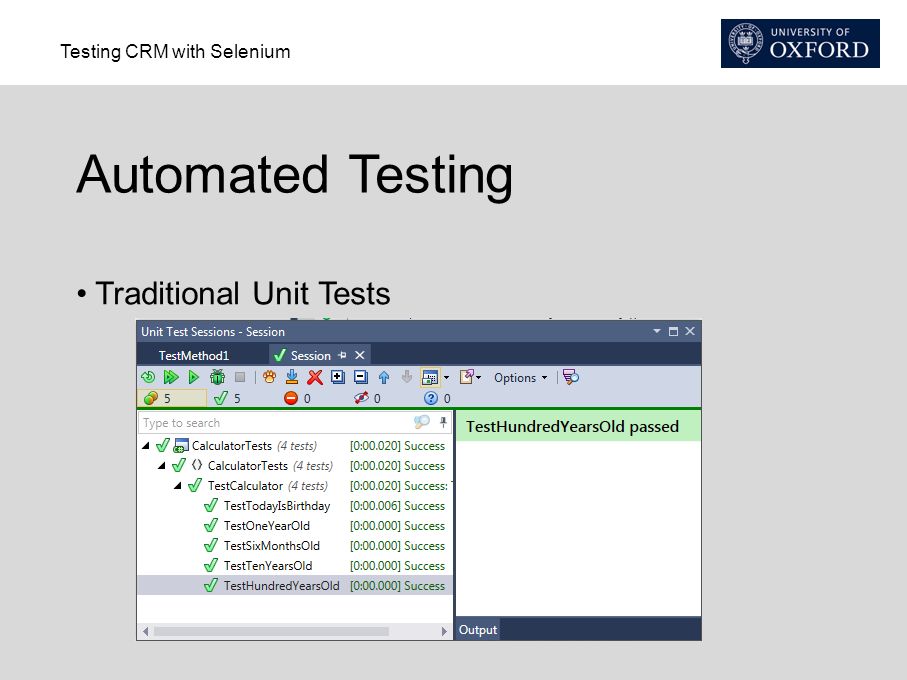Stop execution with grey square button

click(240, 378)
